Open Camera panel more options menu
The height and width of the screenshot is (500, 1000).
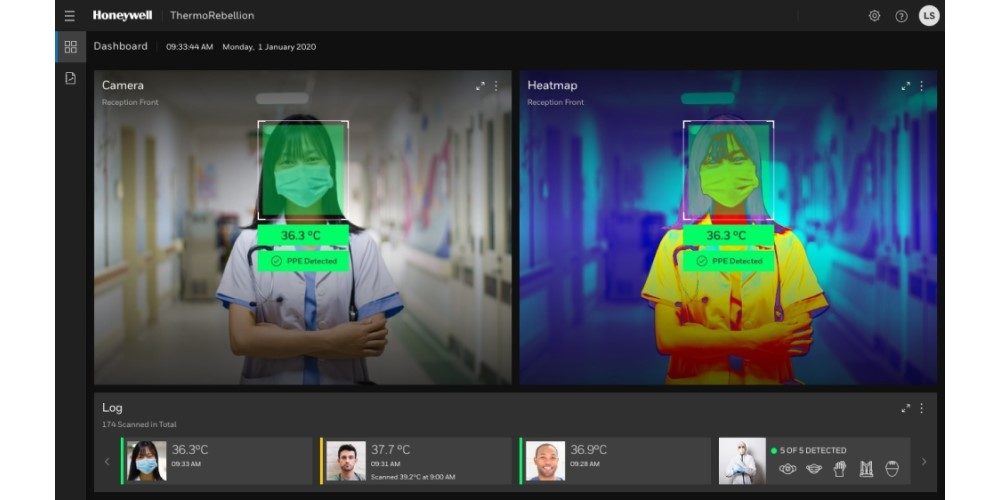[x=496, y=86]
